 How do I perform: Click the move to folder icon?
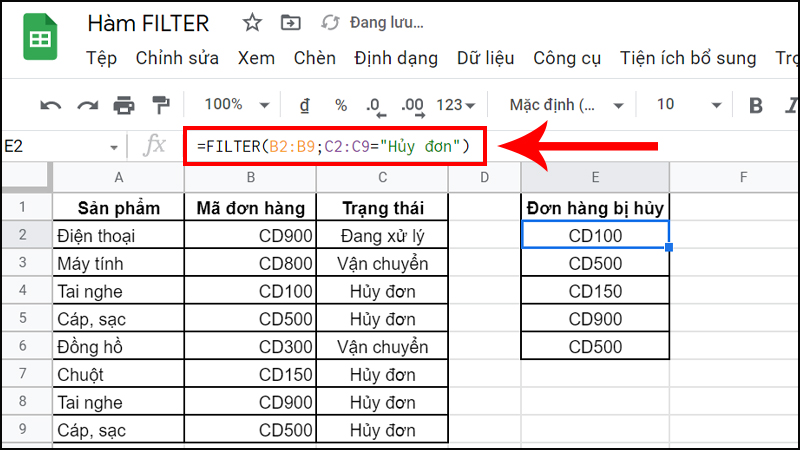[291, 22]
